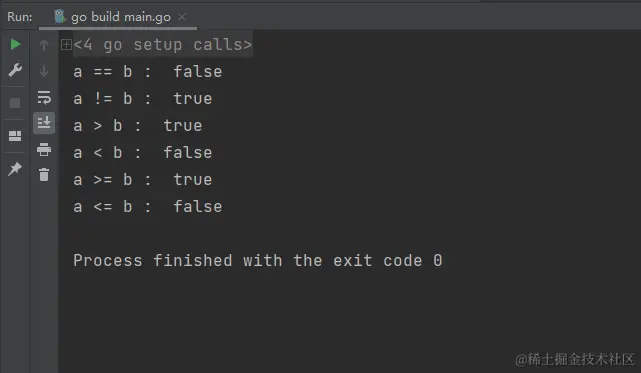Click the '<4 go setup calls>' folded text
The image size is (641, 373).
163,45
